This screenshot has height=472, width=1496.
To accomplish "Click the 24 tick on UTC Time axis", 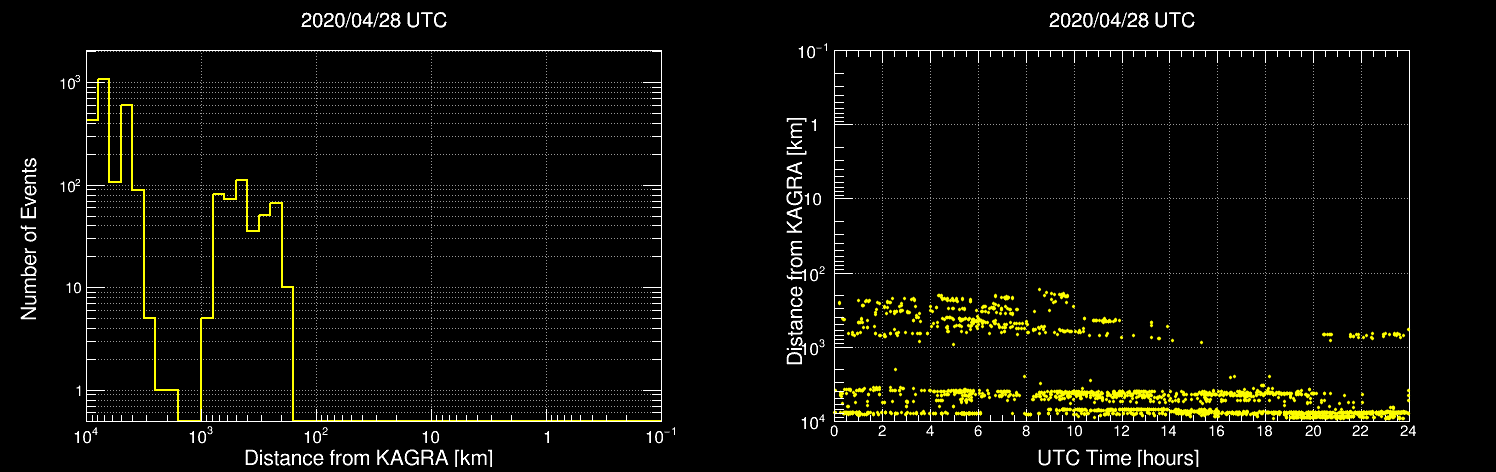I will [x=1408, y=431].
